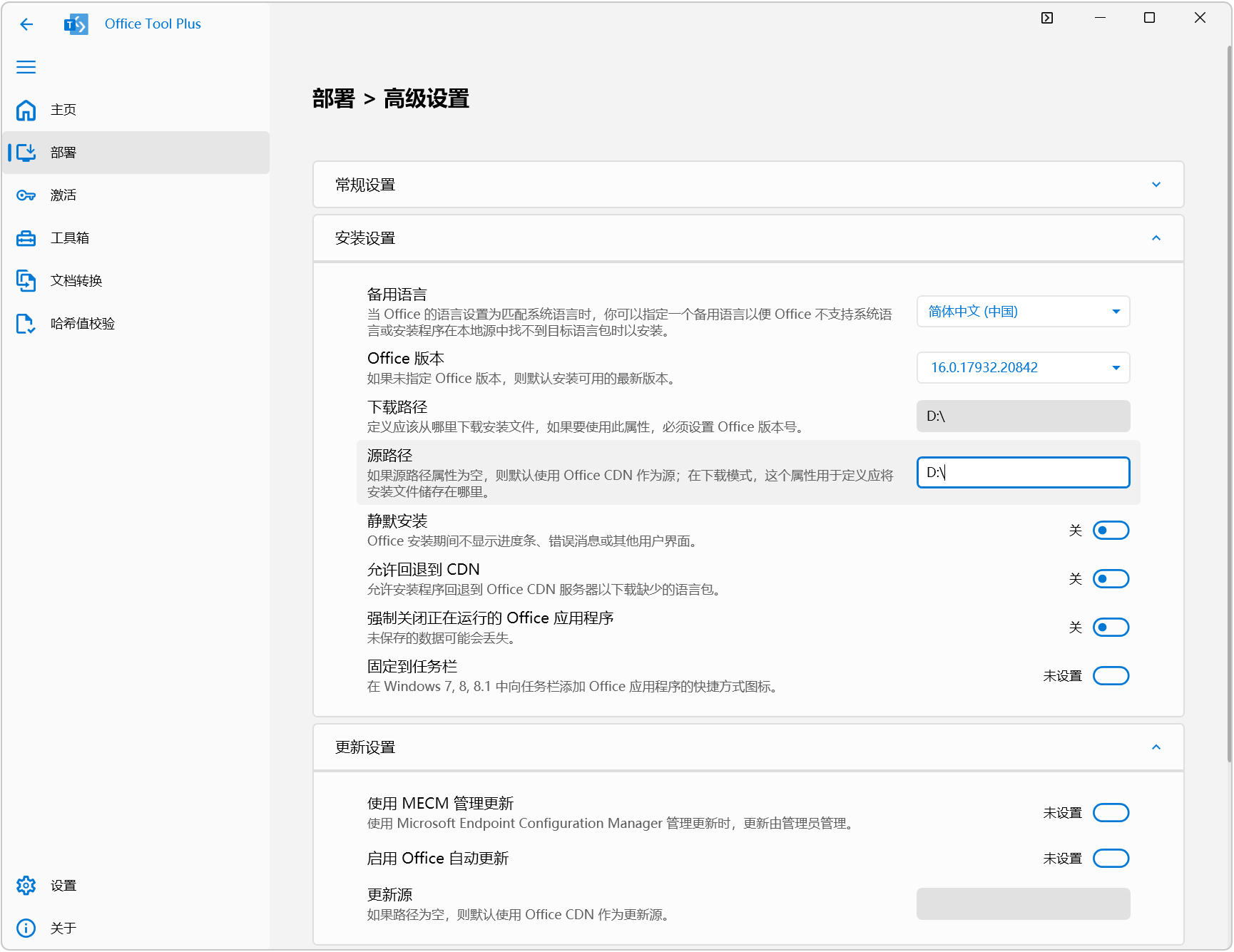Collapse the 安装设置 section chevron
Screen dimensions: 1234x952
click(1156, 238)
